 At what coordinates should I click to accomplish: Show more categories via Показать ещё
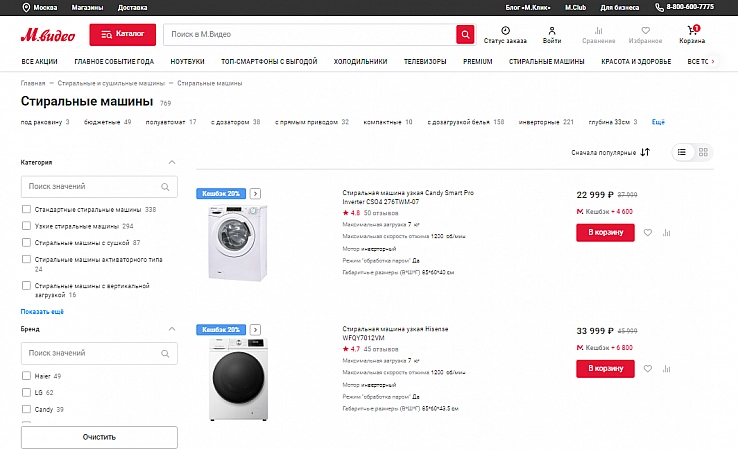pos(42,312)
